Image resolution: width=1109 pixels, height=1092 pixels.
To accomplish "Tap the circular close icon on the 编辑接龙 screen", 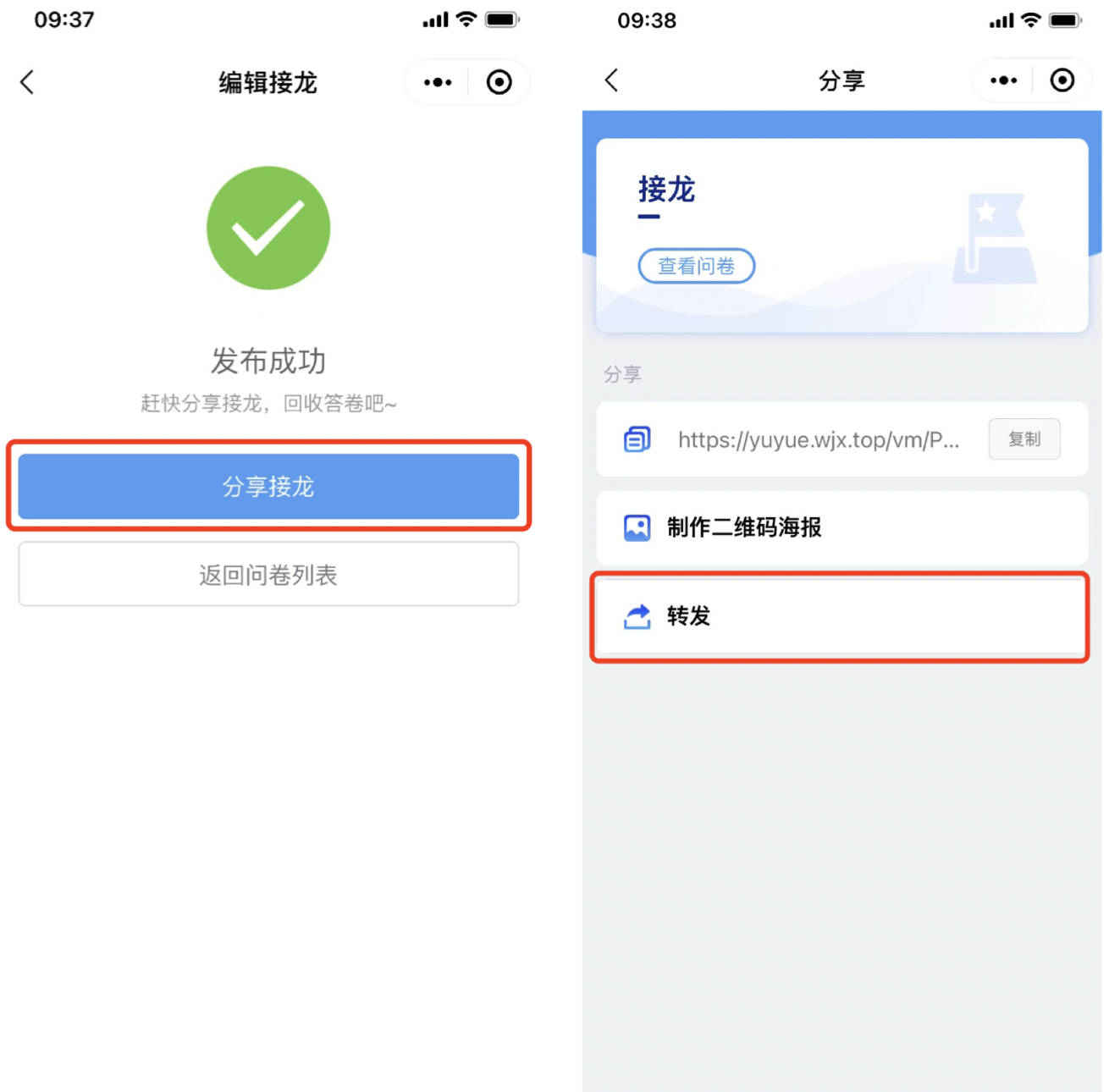I will 499,82.
